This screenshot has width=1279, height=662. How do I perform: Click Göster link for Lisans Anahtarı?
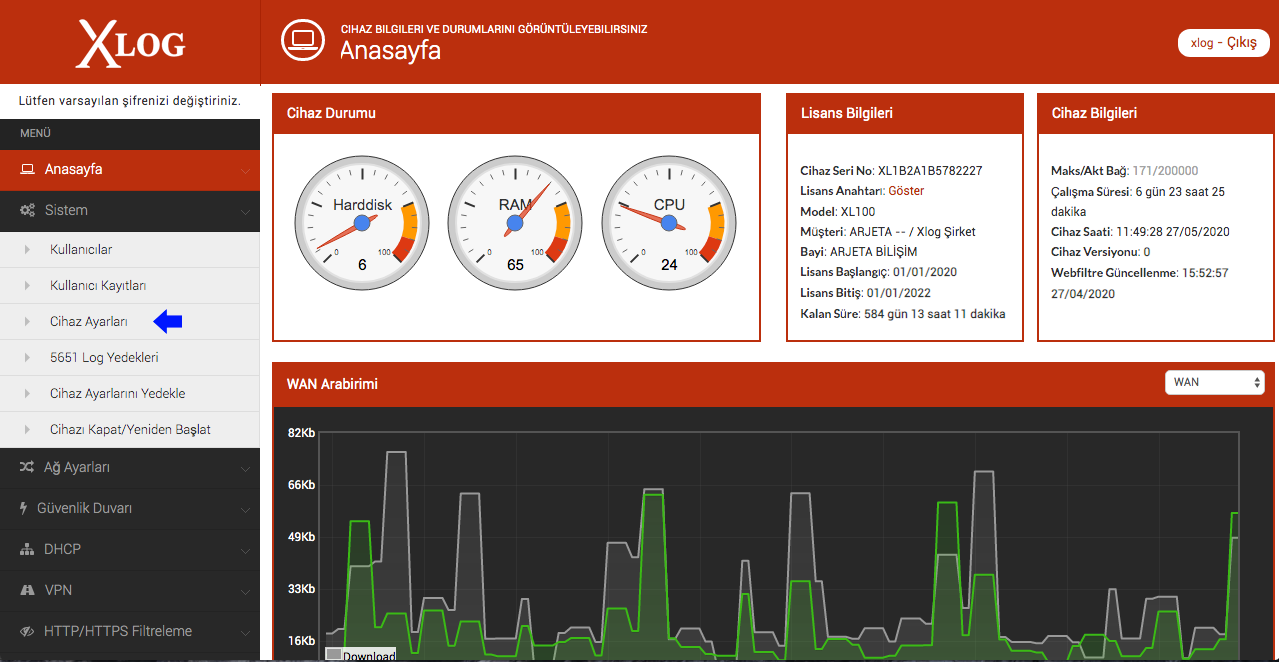[906, 191]
